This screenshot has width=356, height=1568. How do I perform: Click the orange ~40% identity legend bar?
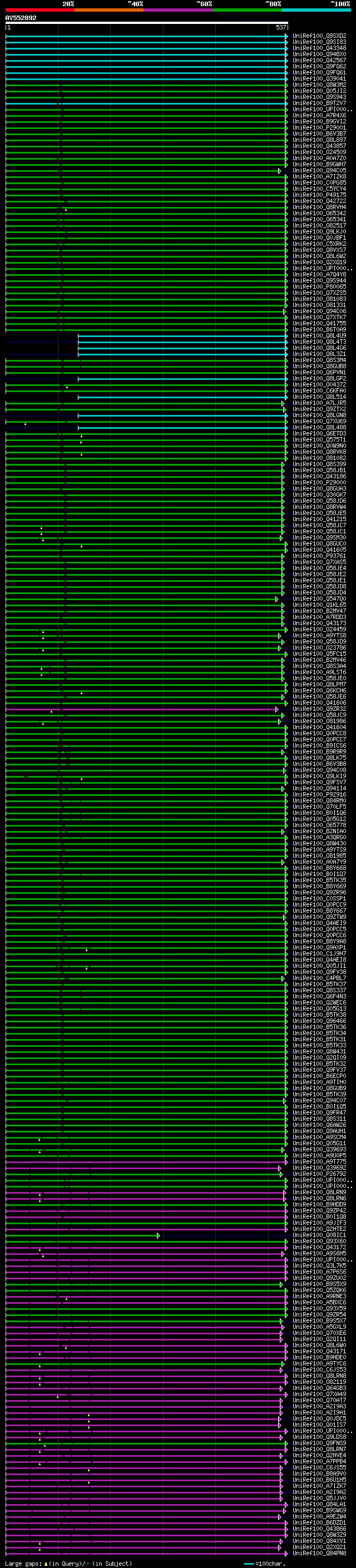(x=108, y=10)
